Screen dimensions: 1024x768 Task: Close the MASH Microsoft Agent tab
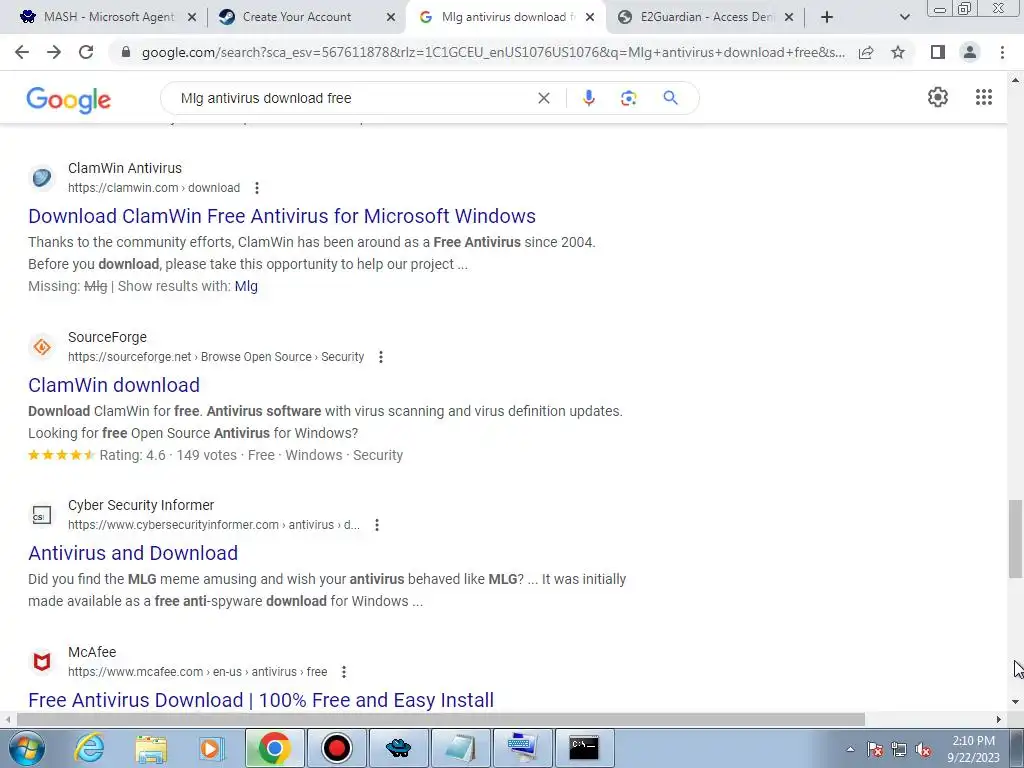click(x=192, y=17)
